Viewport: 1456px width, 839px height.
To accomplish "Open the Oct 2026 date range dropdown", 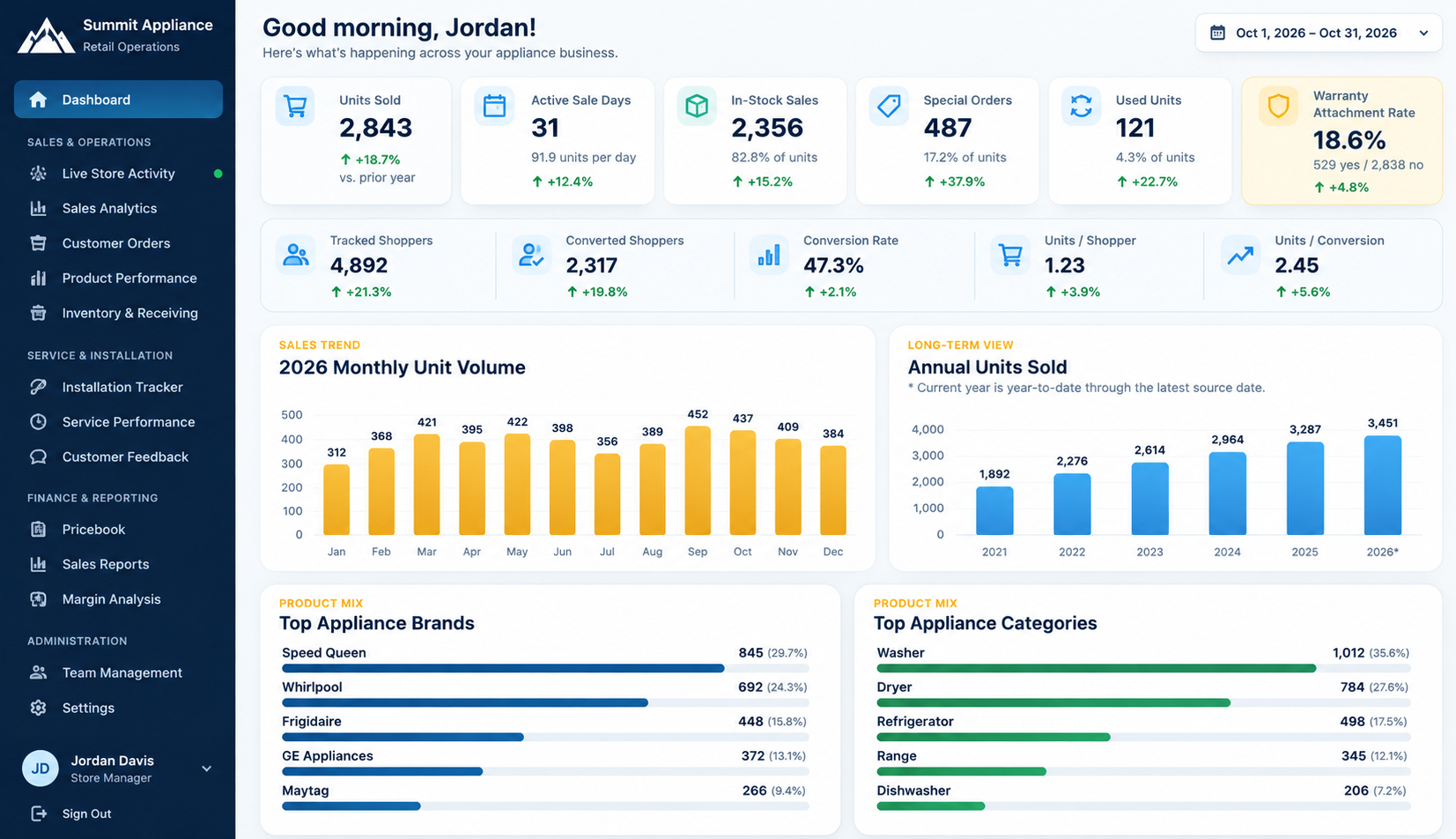I will click(1319, 33).
